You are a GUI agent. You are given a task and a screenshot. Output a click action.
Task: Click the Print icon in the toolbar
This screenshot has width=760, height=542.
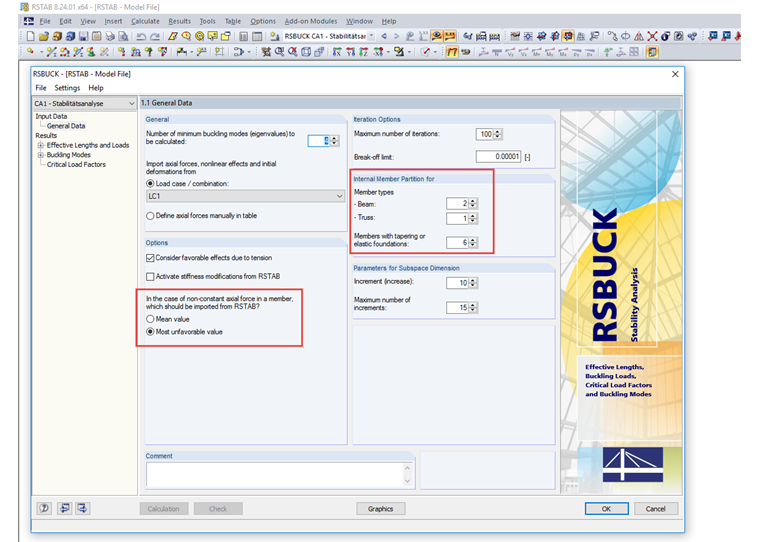click(110, 36)
